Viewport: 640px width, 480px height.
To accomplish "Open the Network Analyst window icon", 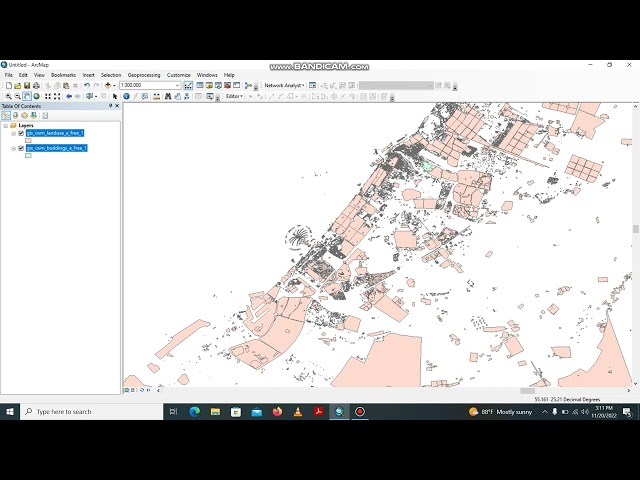I will pos(312,85).
